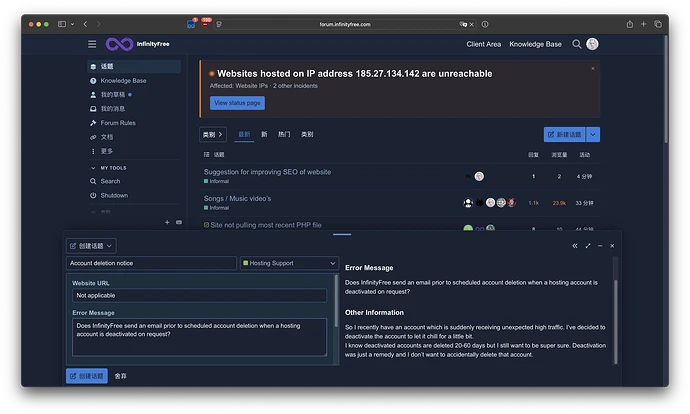Click the forum.infinityfree.com address bar
This screenshot has height=414, width=690.
pos(345,24)
